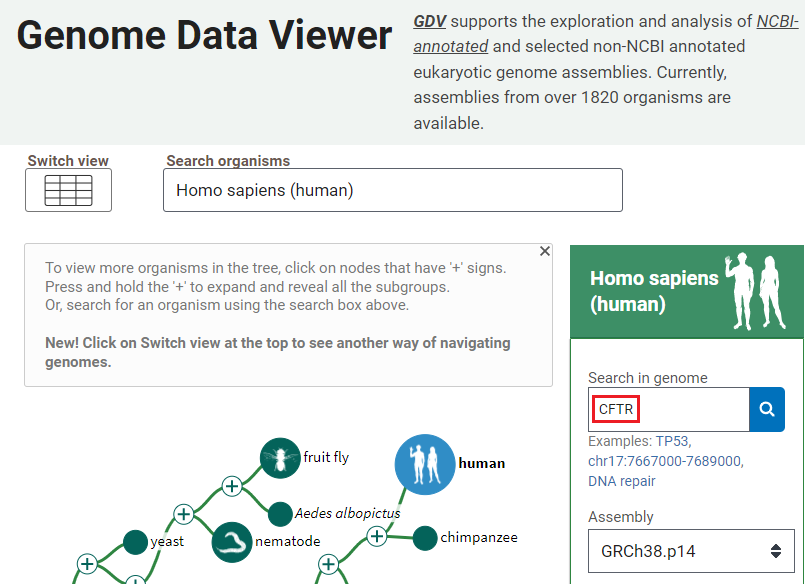Click the 'human' tree label
The image size is (805, 584).
[482, 463]
